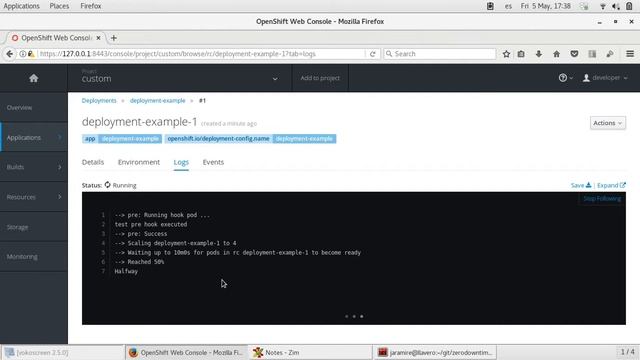Click the Deployments breadcrumb link

pyautogui.click(x=99, y=100)
